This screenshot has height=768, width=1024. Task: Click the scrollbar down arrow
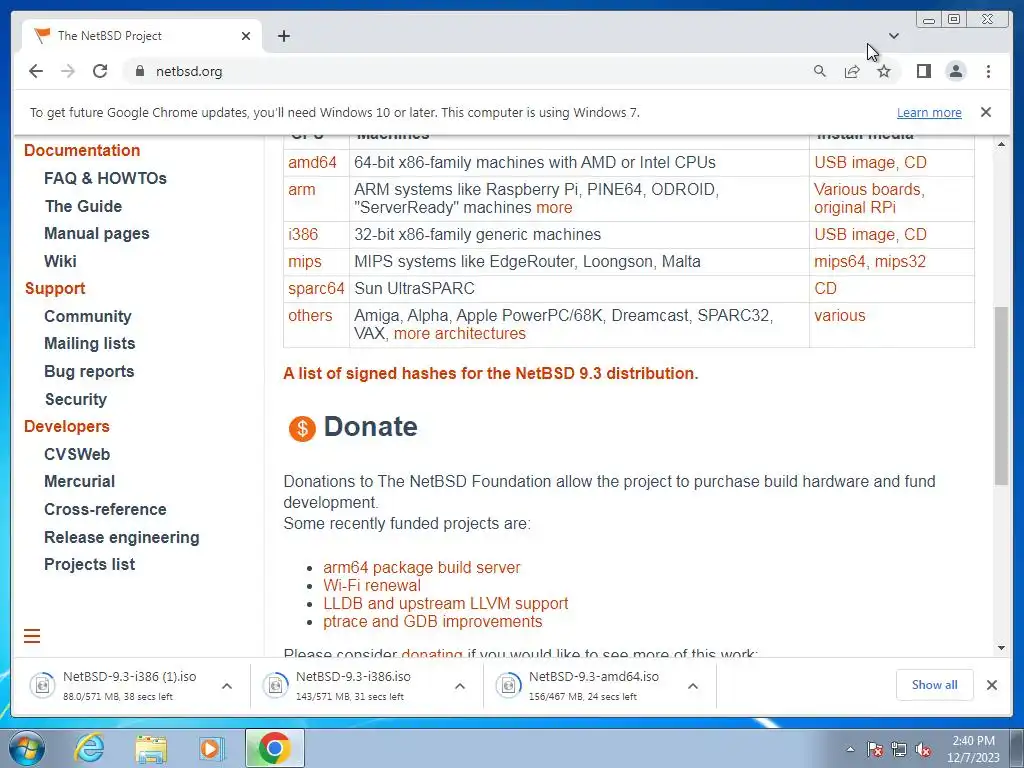click(x=1001, y=648)
